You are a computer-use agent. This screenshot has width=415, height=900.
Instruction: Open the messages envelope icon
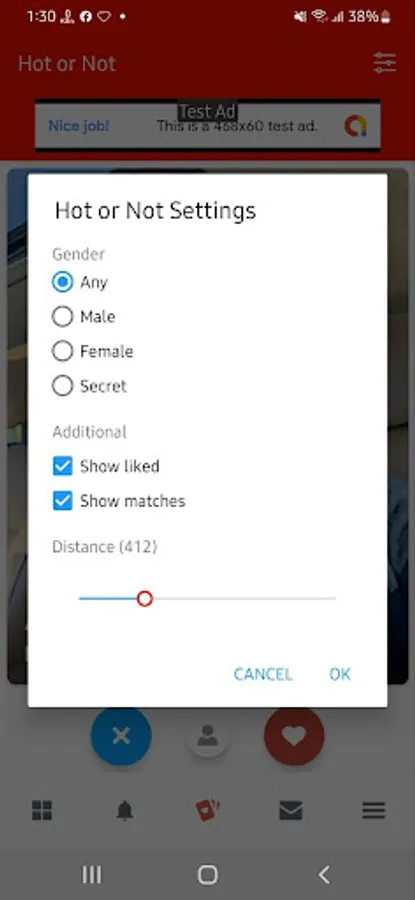tap(290, 810)
